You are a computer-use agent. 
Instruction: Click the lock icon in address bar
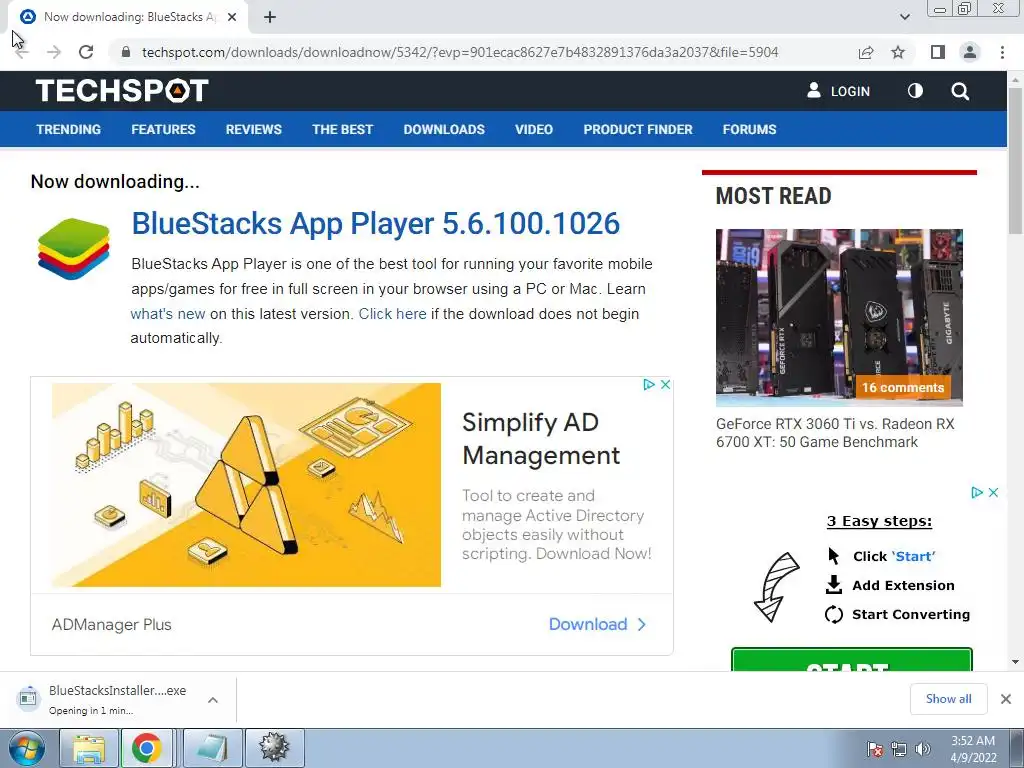(126, 52)
